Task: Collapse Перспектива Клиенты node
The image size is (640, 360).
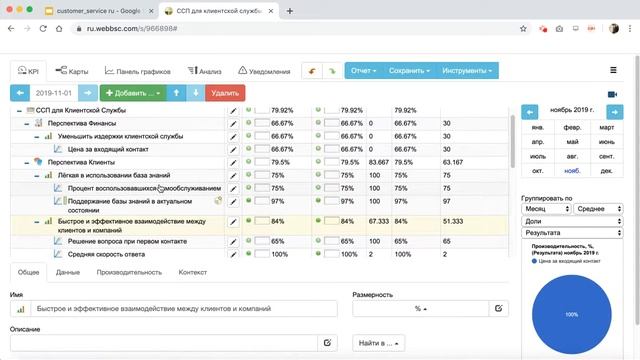Action: [27, 162]
